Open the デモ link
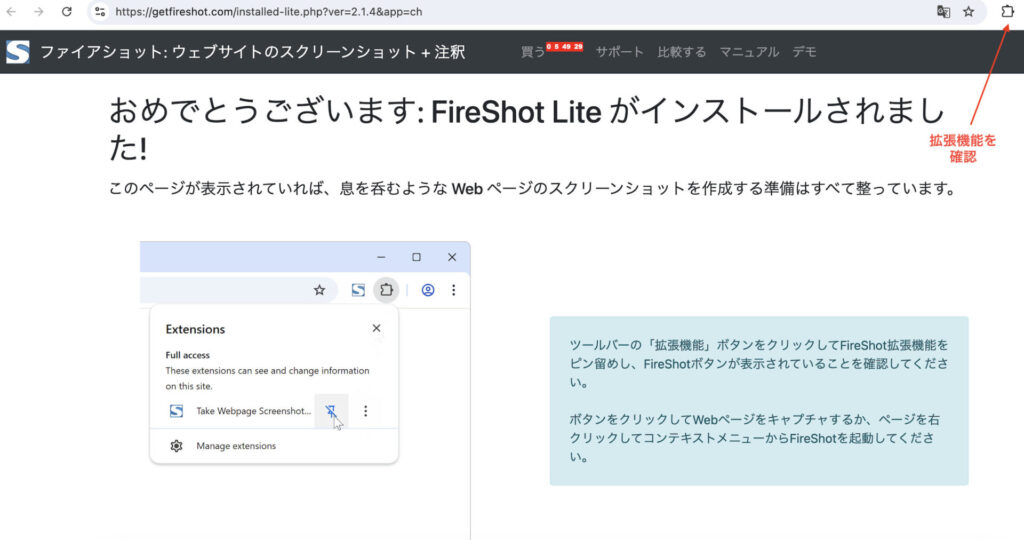The width and height of the screenshot is (1024, 540). tap(804, 52)
